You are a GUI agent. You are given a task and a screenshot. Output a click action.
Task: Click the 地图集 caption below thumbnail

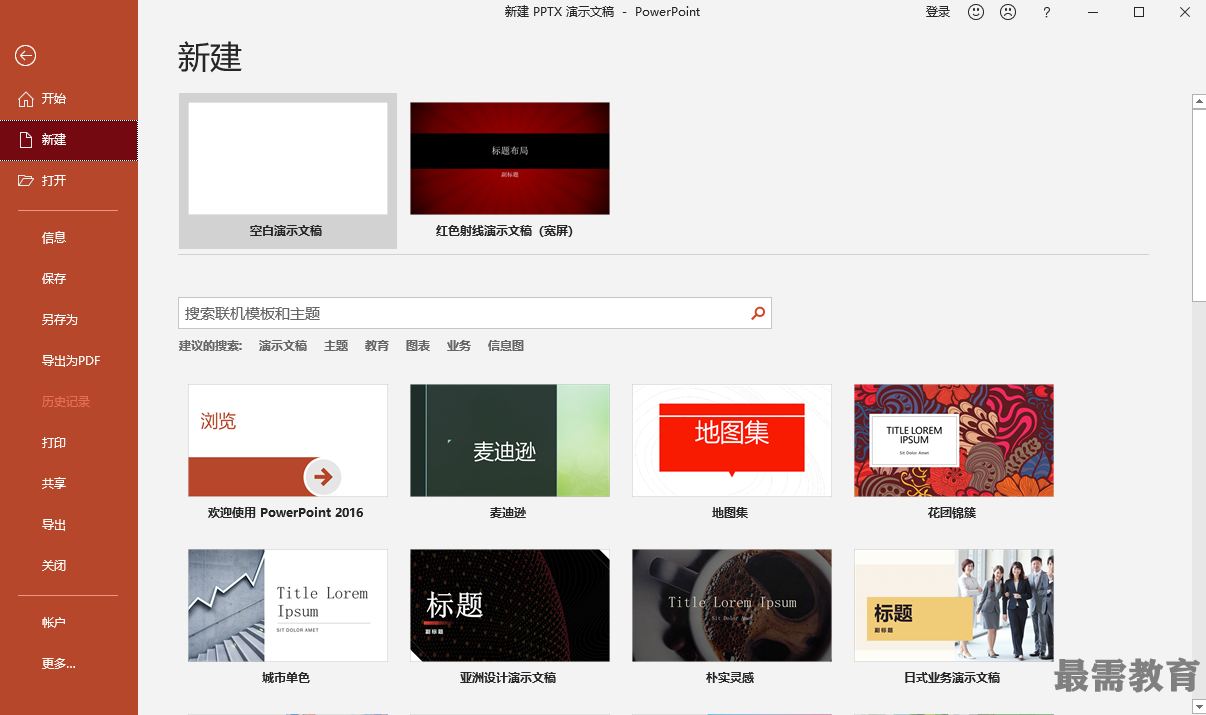point(730,513)
